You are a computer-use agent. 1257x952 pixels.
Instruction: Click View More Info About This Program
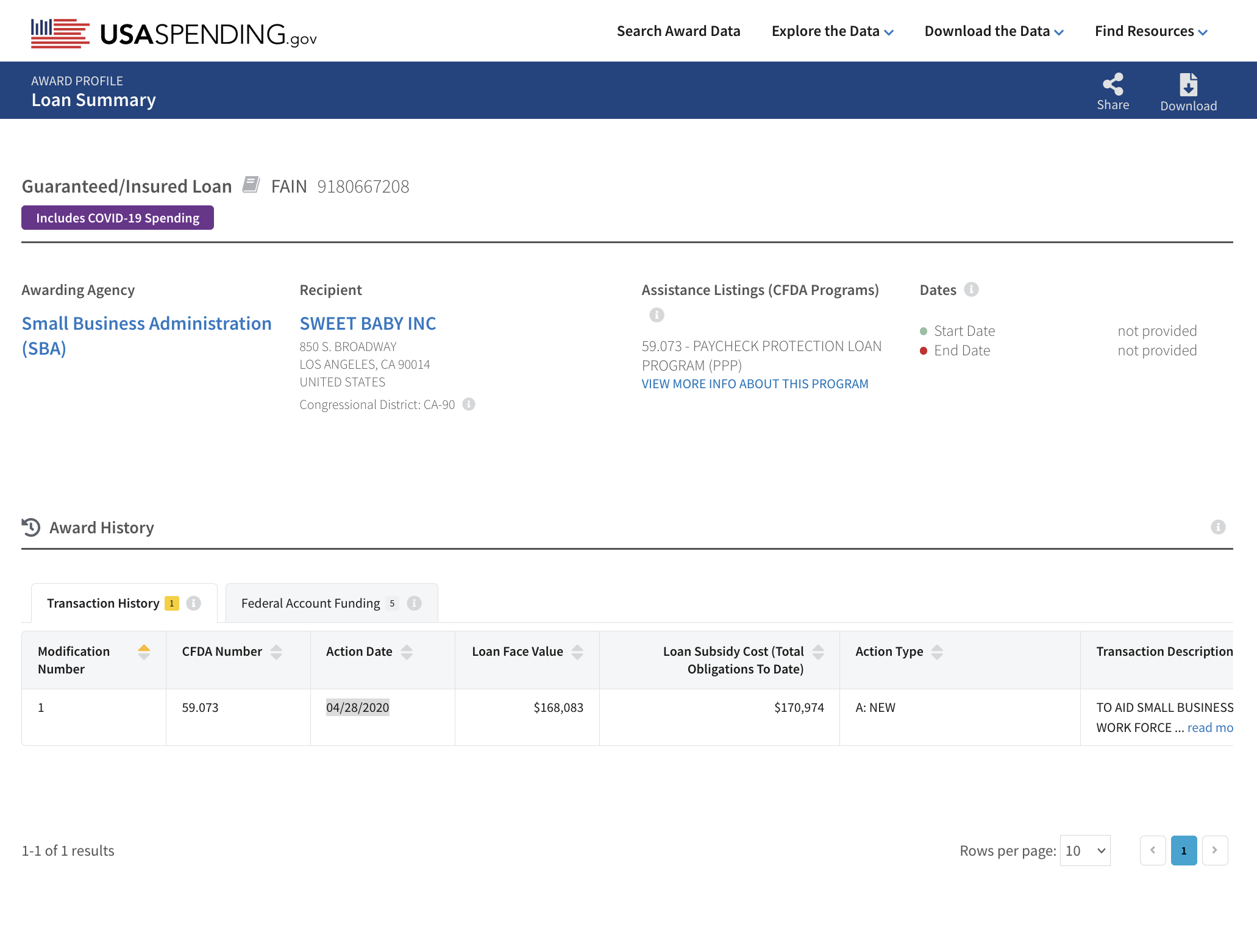coord(755,384)
